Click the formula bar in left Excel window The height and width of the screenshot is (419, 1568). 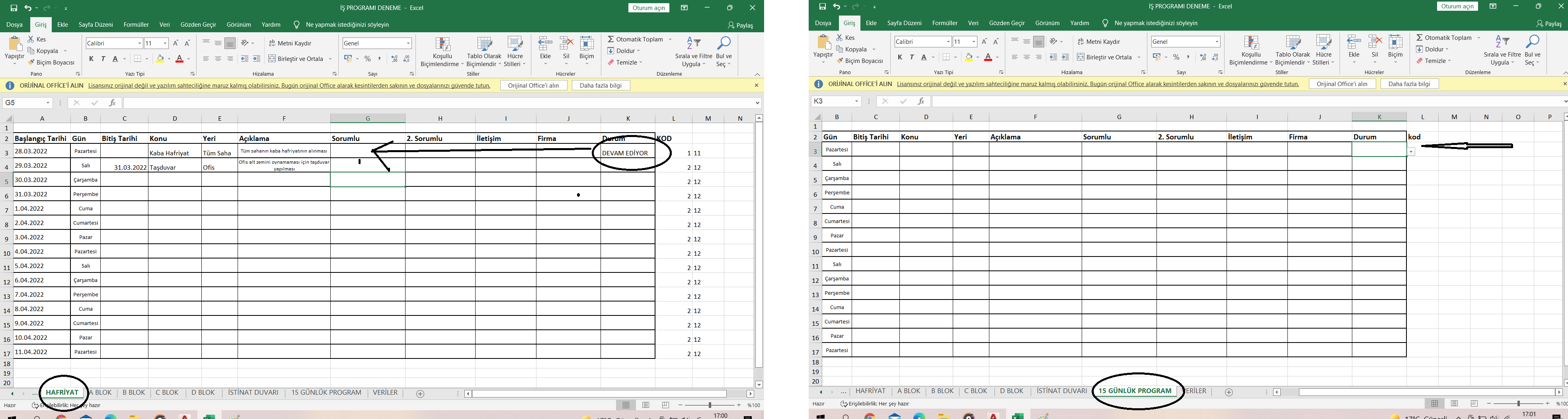pos(438,103)
